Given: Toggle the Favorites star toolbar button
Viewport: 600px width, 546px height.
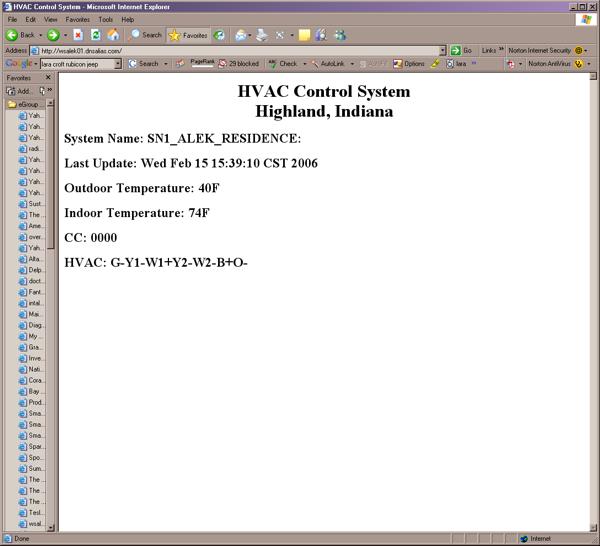Looking at the screenshot, I should pos(187,35).
